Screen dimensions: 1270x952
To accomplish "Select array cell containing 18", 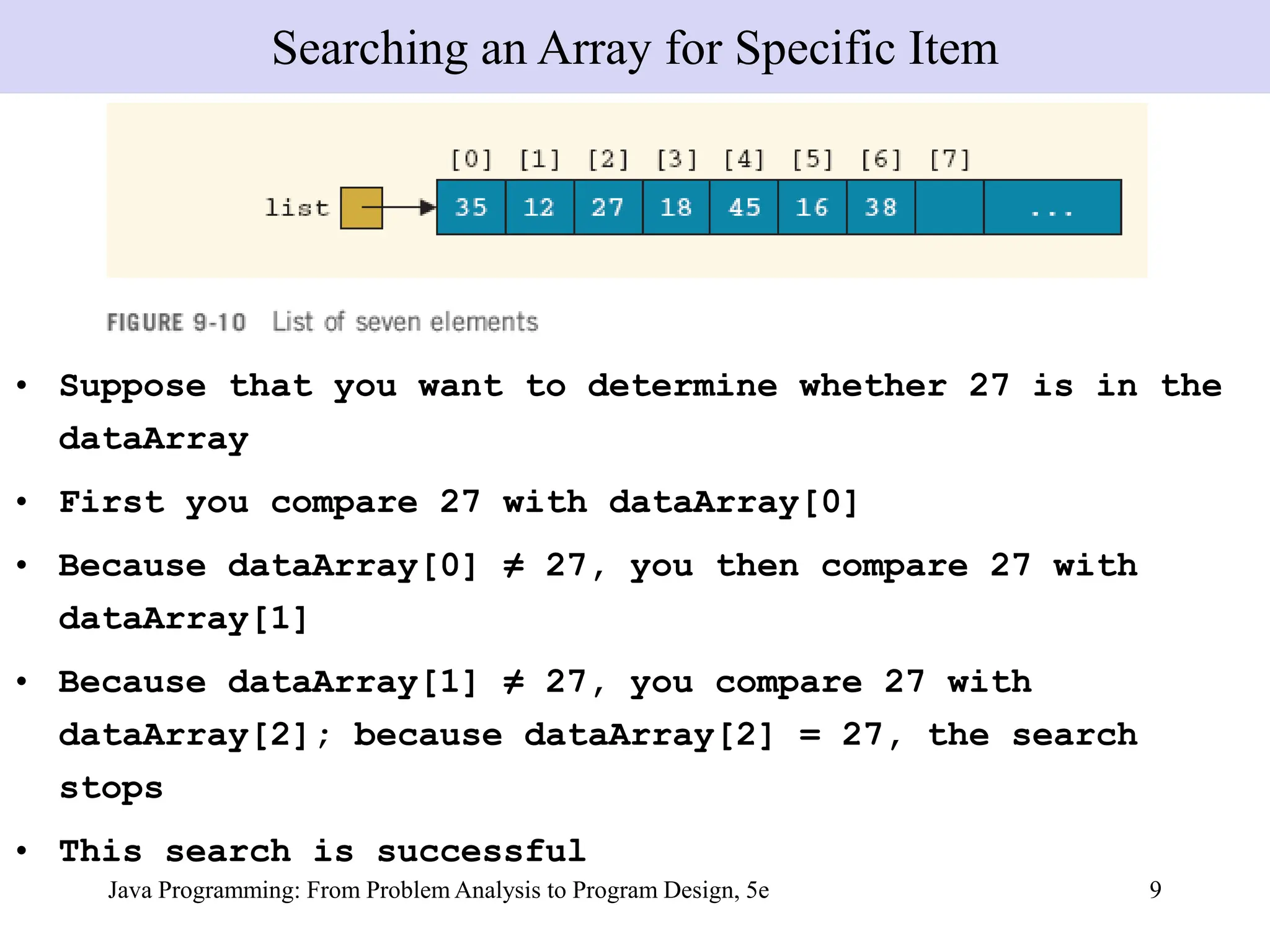I will (676, 207).
